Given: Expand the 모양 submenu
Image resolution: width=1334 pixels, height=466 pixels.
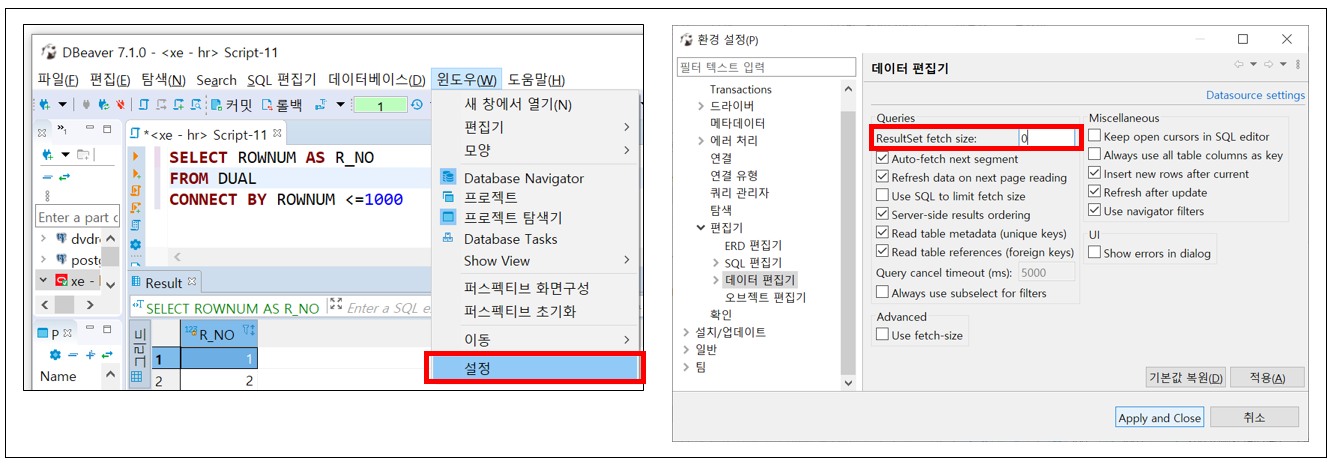Looking at the screenshot, I should coord(533,150).
